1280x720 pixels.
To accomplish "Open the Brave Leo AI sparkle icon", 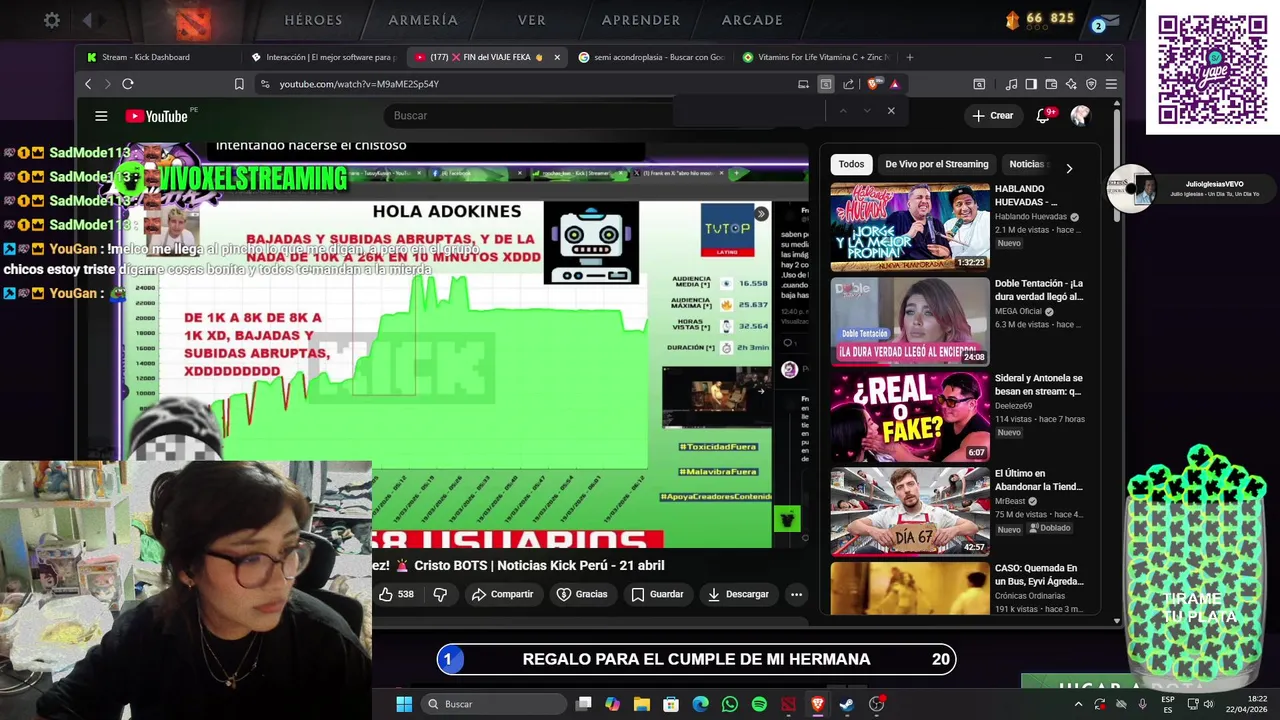I will tap(1071, 84).
